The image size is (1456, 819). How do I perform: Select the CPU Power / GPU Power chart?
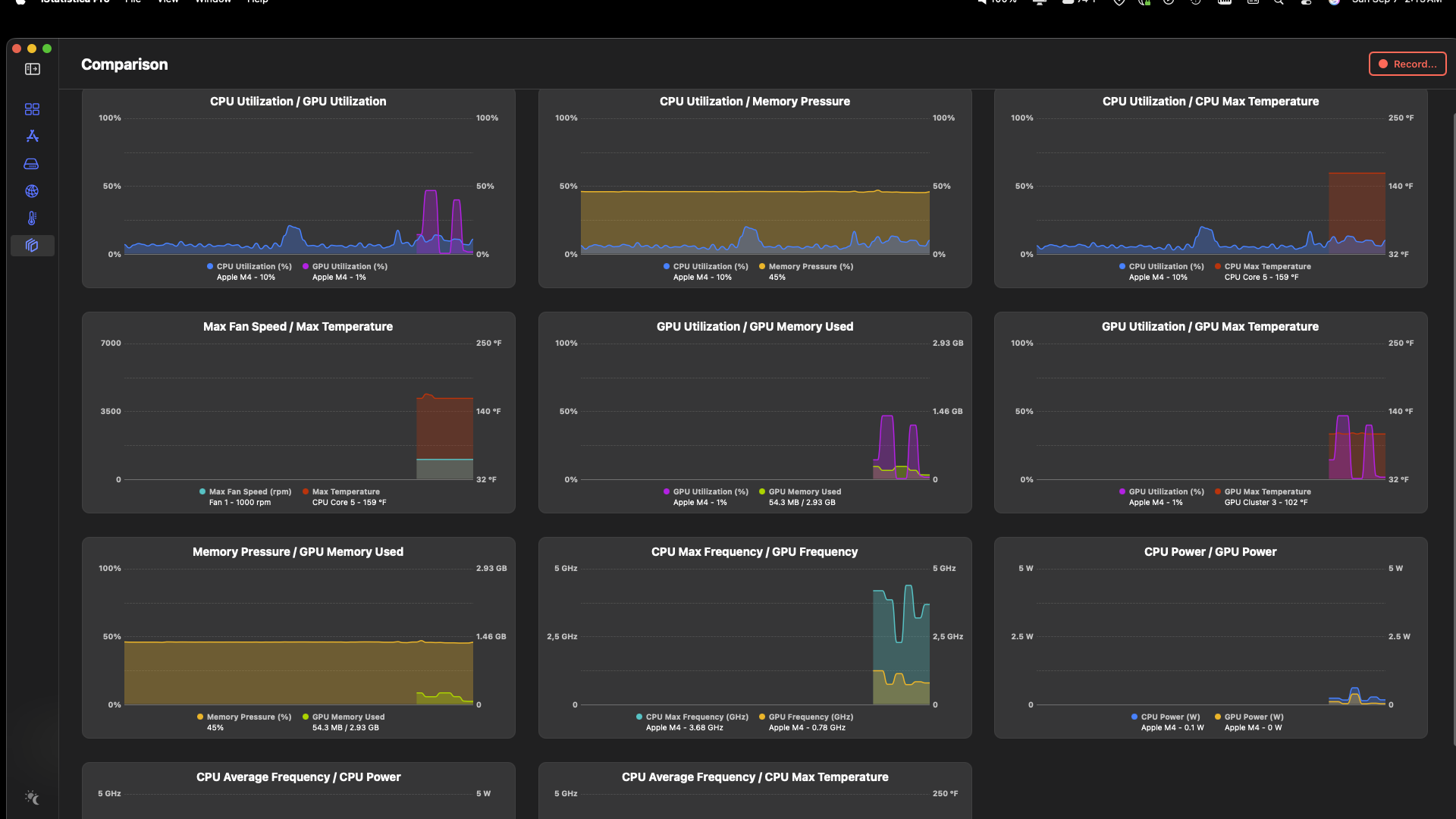click(x=1210, y=637)
